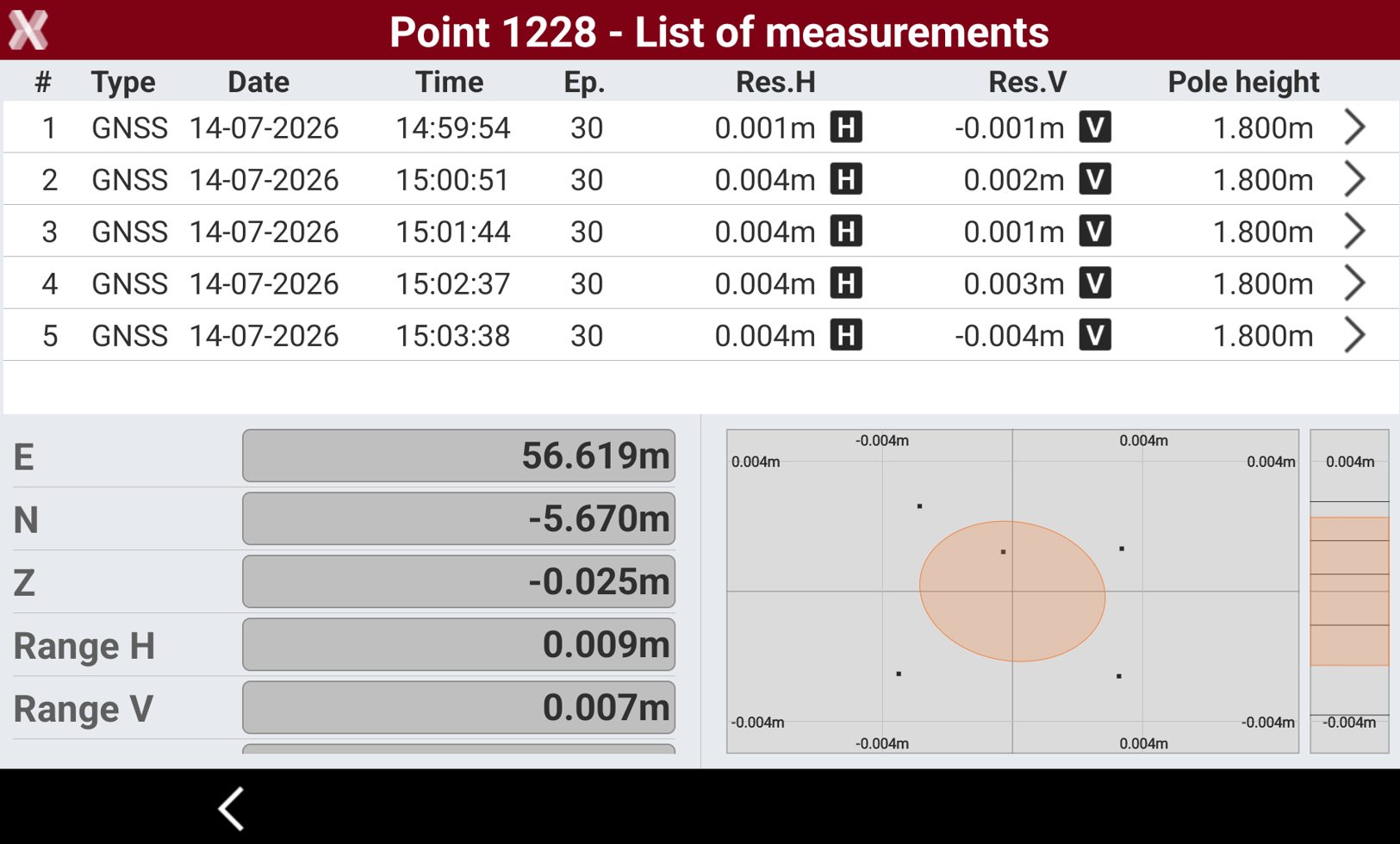Click the Date column header
Viewport: 1400px width, 844px height.
click(258, 82)
